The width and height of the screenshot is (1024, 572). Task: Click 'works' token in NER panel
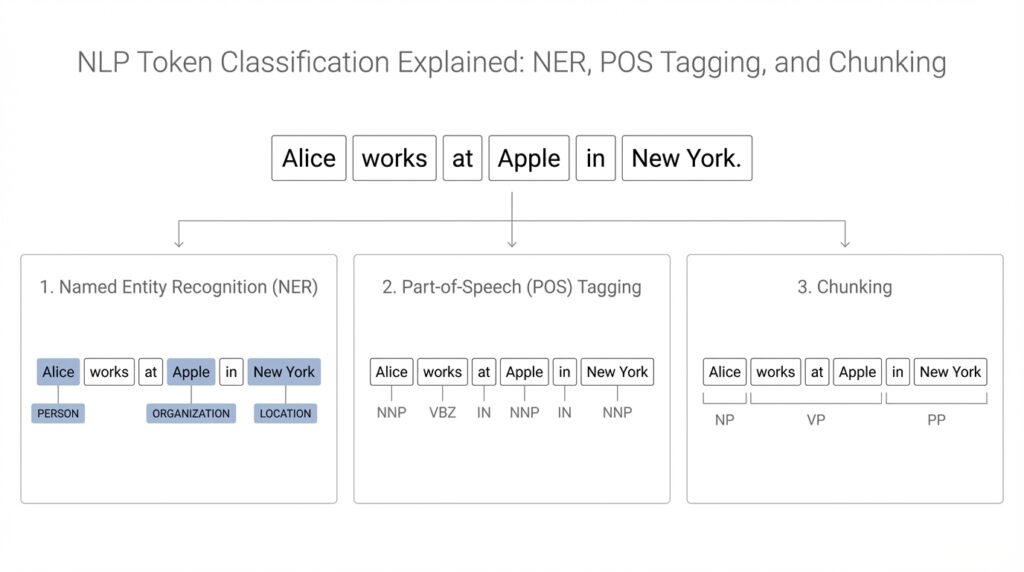click(x=109, y=372)
